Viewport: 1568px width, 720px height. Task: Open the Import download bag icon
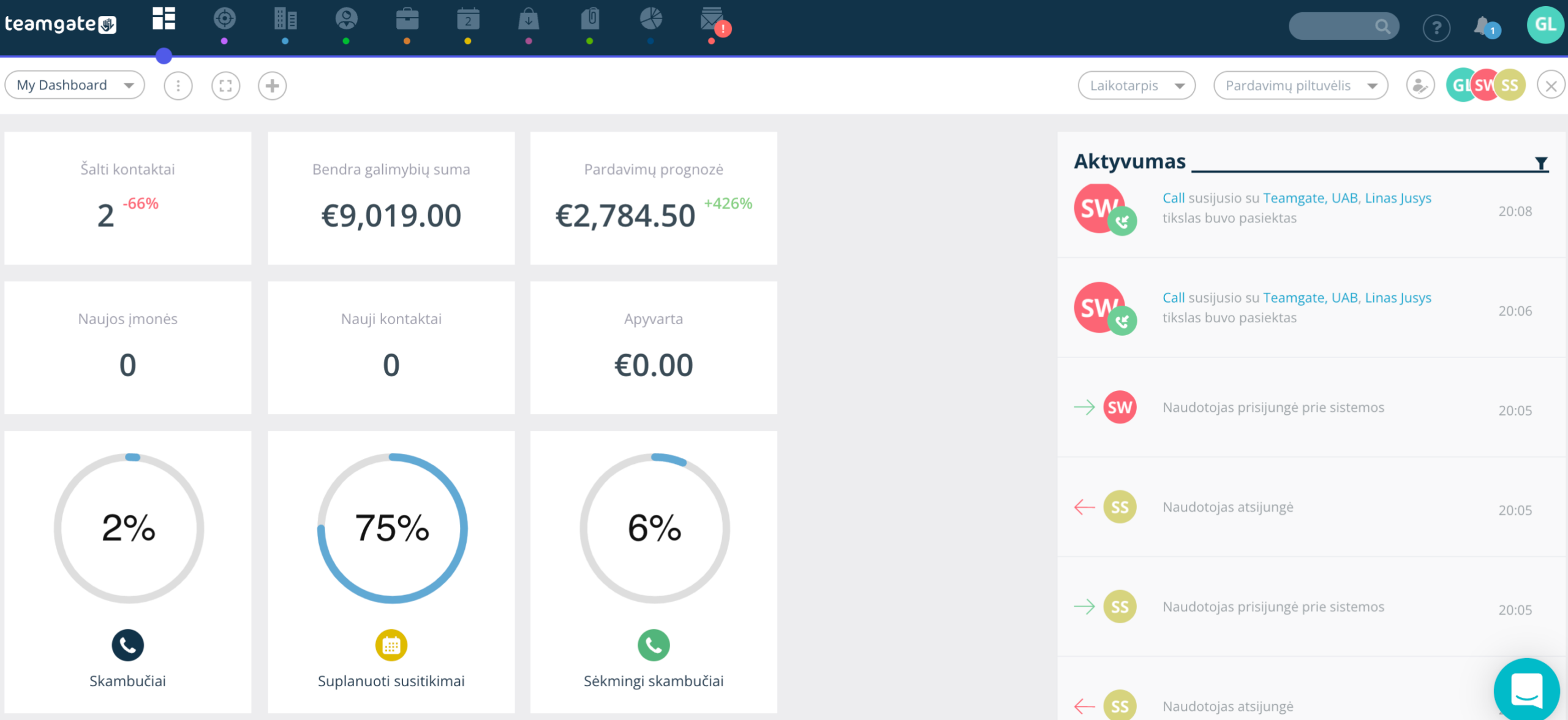pyautogui.click(x=529, y=19)
